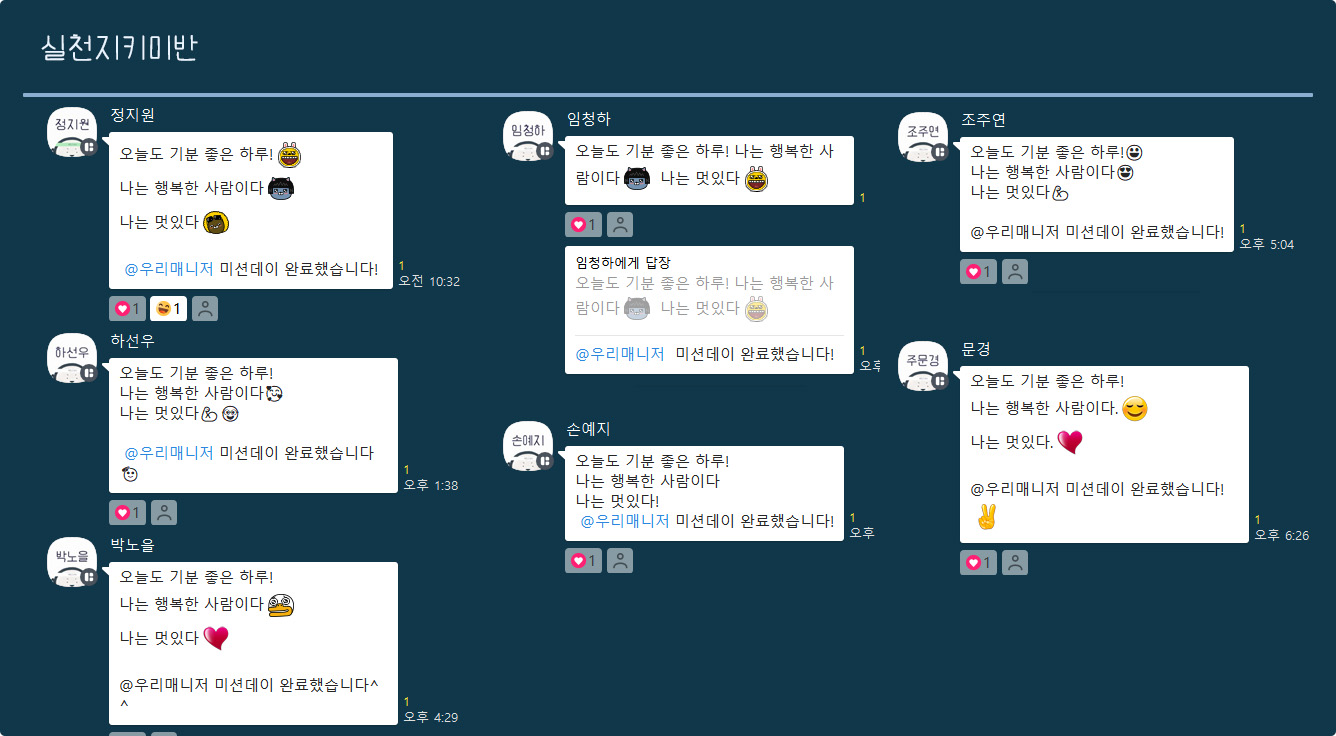1336x736 pixels.
Task: Click the 실천지키미반 chat room title
Action: tap(119, 48)
